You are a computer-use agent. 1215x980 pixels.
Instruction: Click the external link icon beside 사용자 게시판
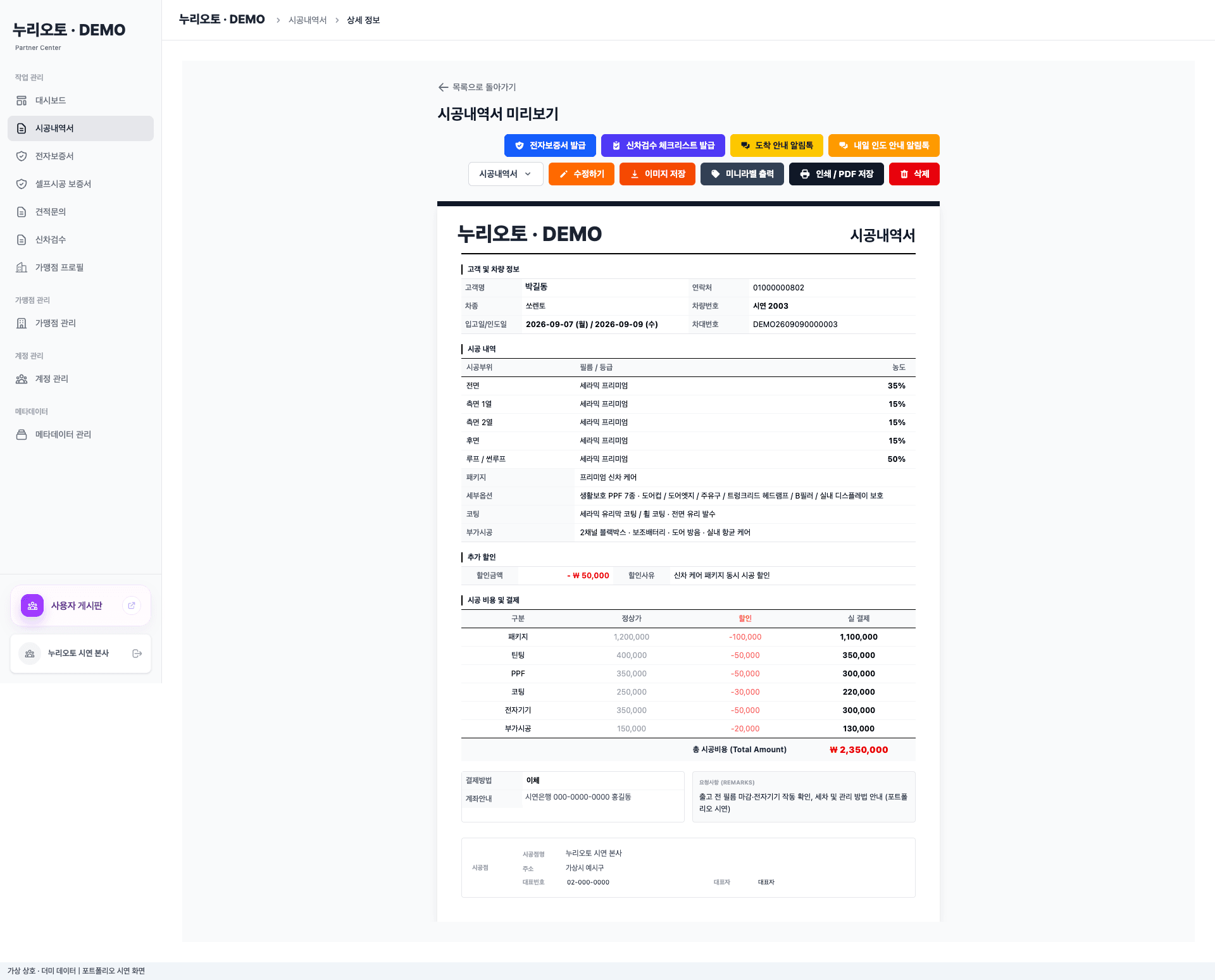tap(132, 605)
